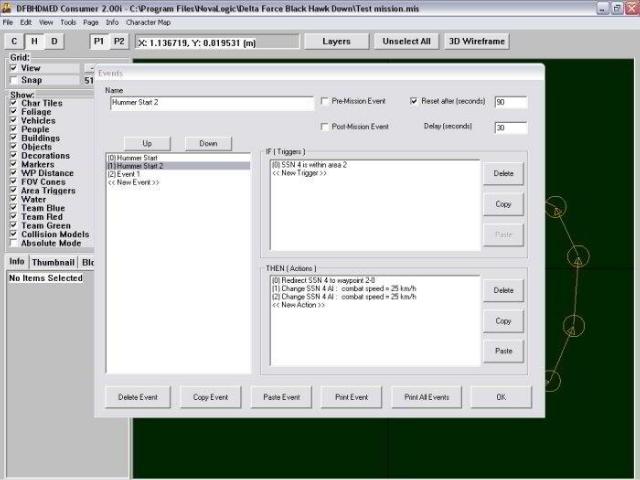Enable the Pre-Mission Event checkbox
Viewport: 640px width, 480px height.
coord(324,102)
